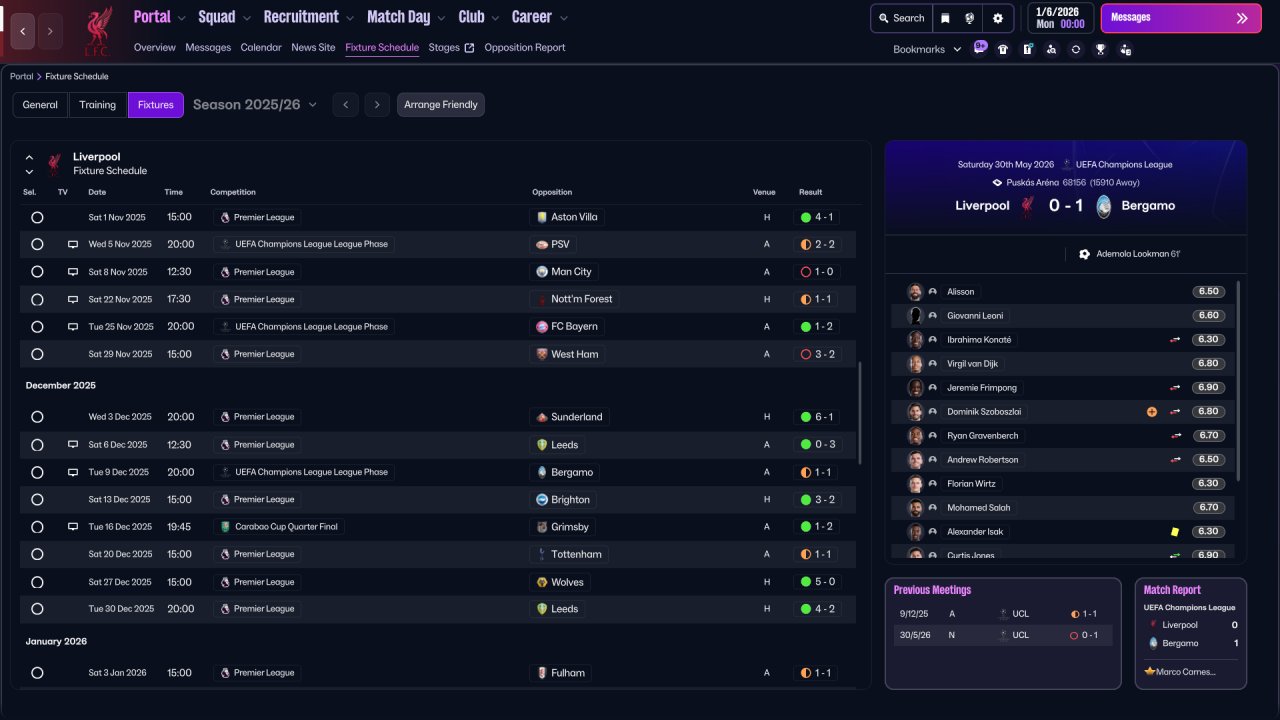Select the Nott'm Forest fixture radio button

pos(37,299)
